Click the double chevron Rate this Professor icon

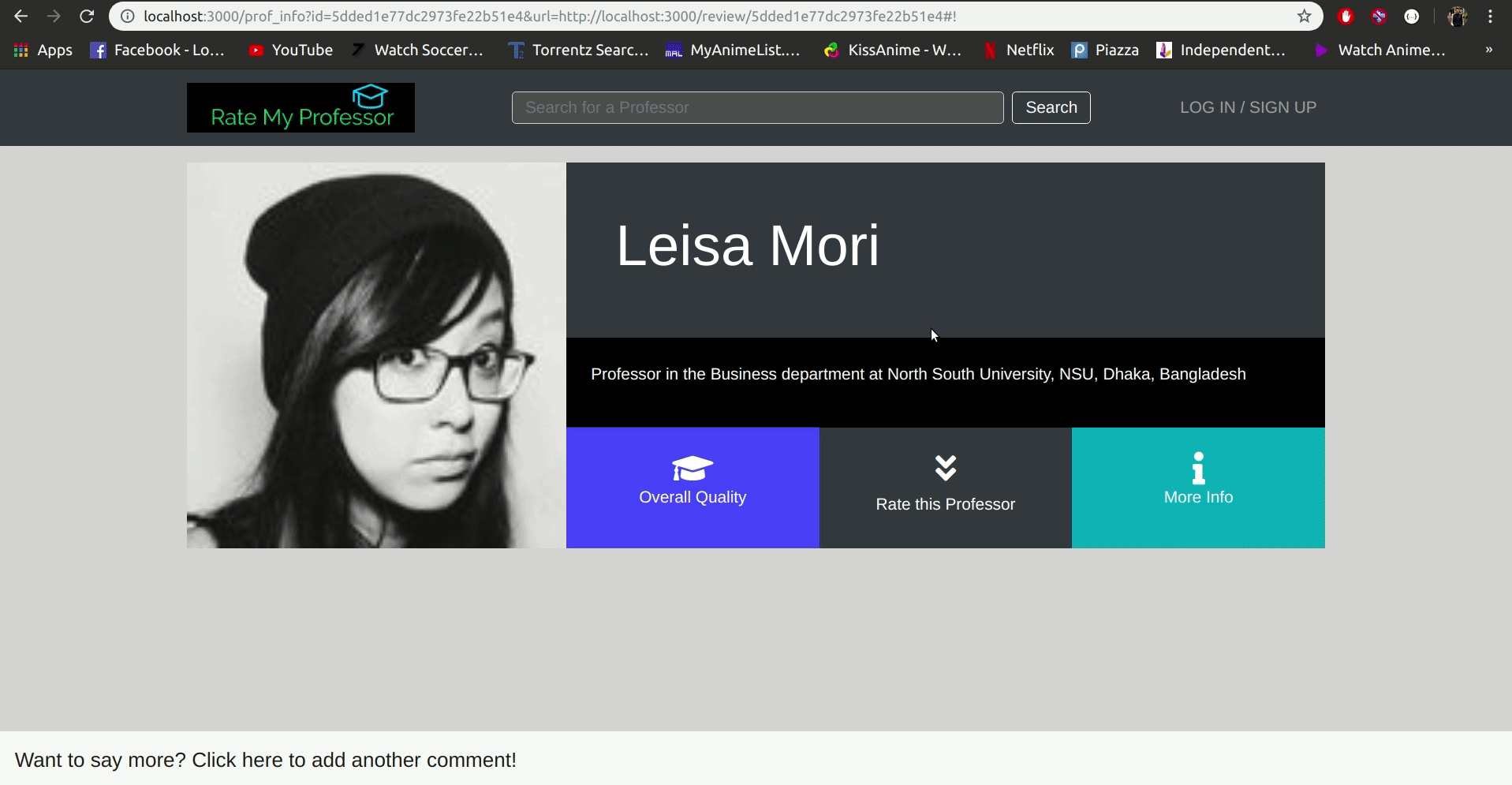coord(945,468)
